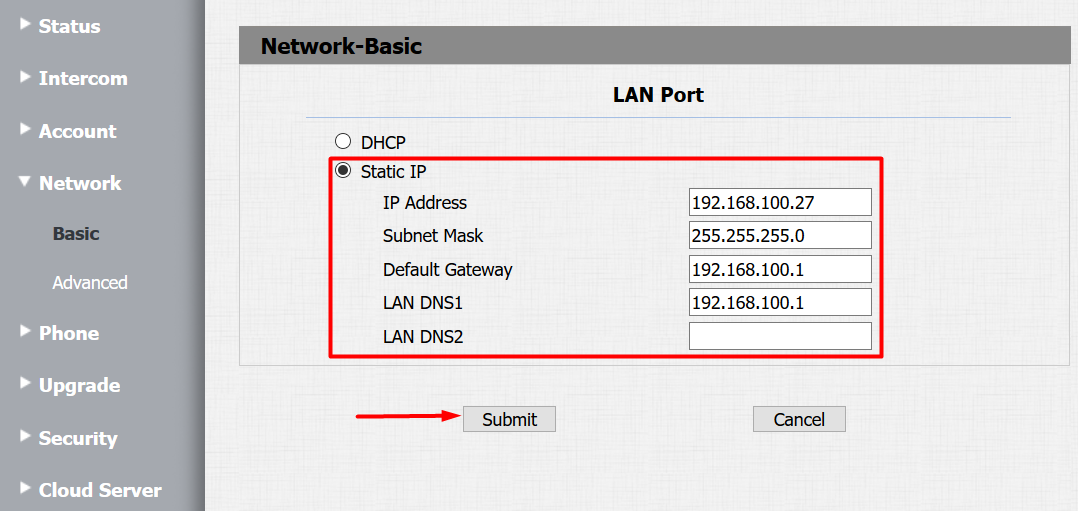Select the DHCP radio button
Screen dimensions: 1078x511
(x=343, y=142)
